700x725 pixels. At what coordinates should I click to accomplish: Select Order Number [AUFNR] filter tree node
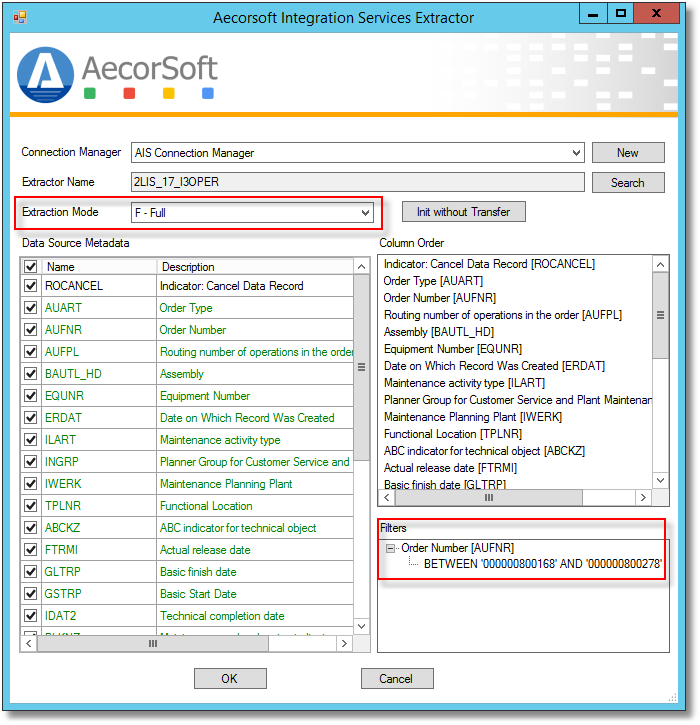coord(457,548)
